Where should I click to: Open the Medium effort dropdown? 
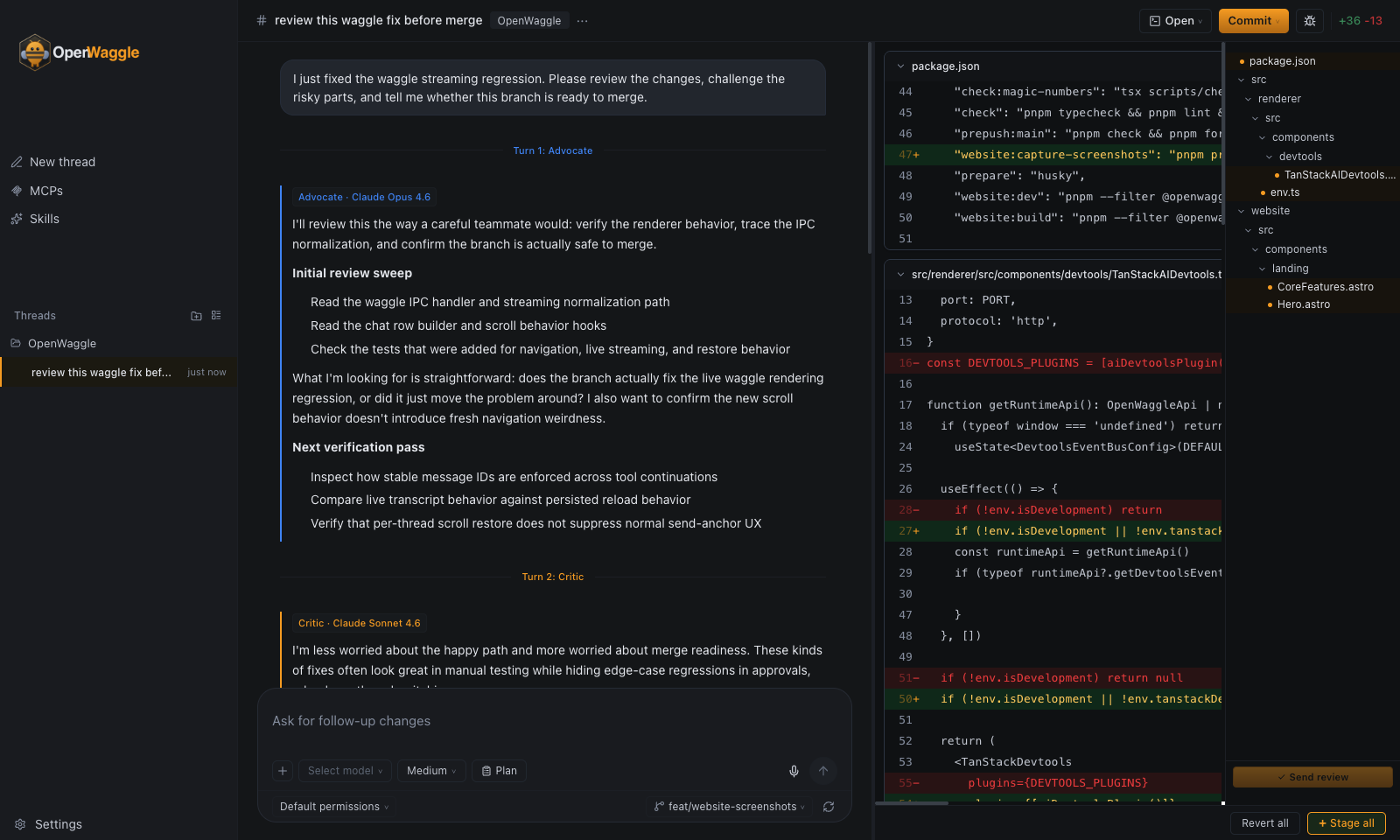click(x=431, y=771)
